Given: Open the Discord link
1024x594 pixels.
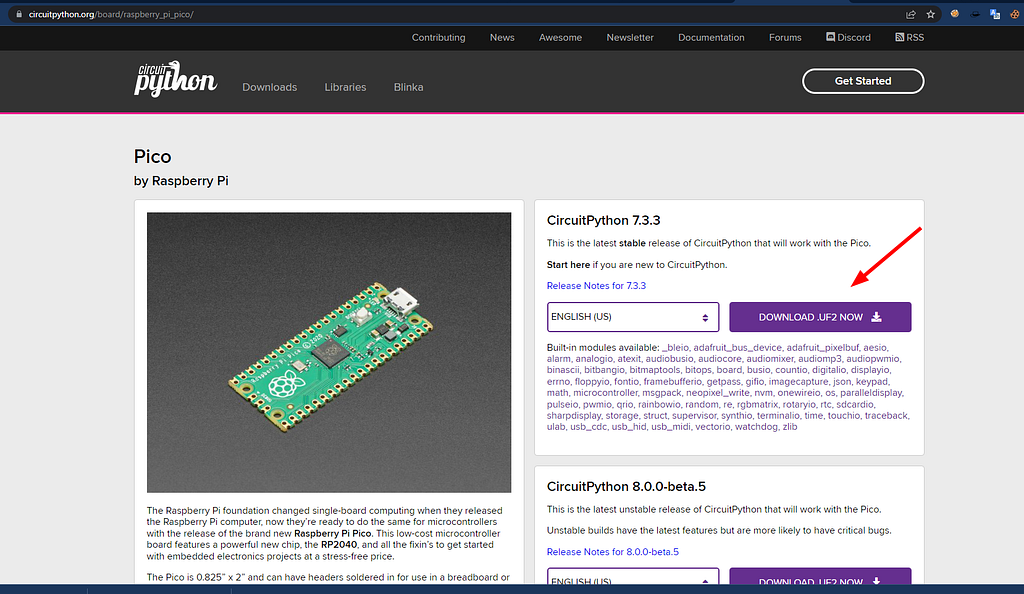Looking at the screenshot, I should (x=848, y=37).
